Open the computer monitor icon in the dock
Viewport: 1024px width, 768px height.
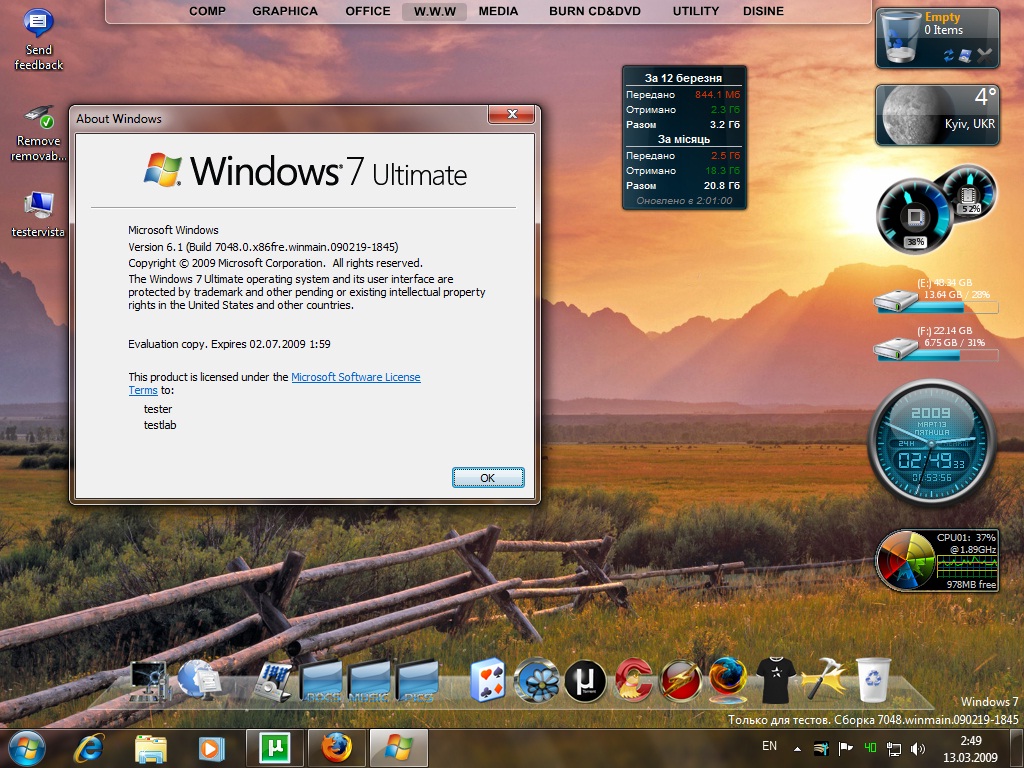tap(149, 681)
